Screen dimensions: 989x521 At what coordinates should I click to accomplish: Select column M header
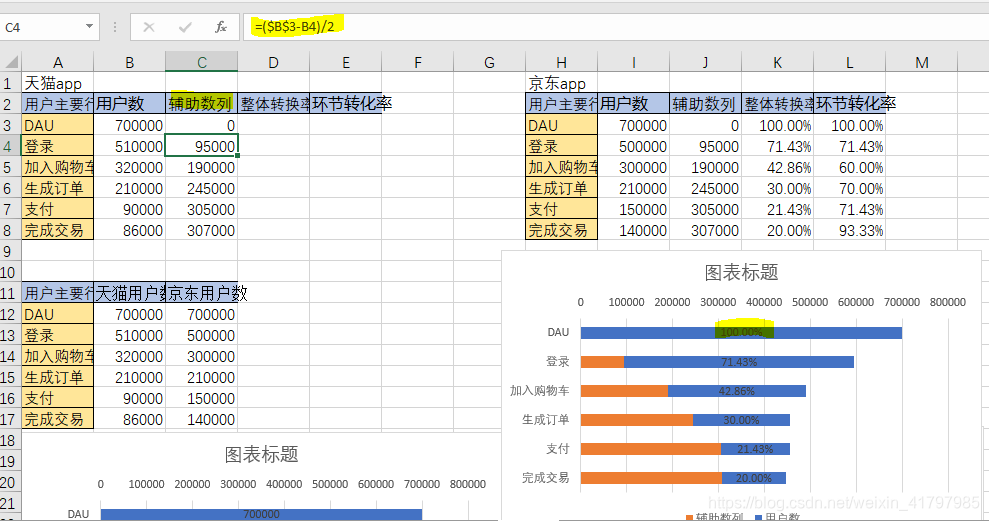pyautogui.click(x=922, y=62)
